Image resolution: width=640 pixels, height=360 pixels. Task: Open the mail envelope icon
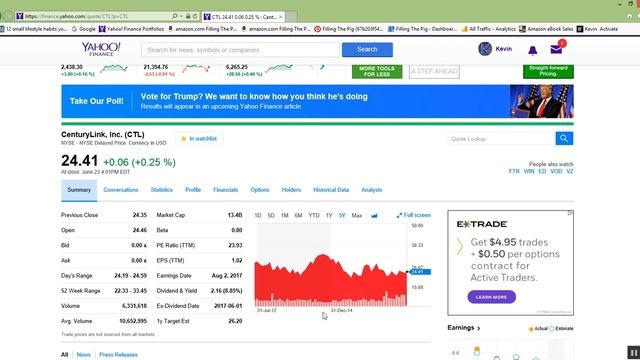[556, 49]
